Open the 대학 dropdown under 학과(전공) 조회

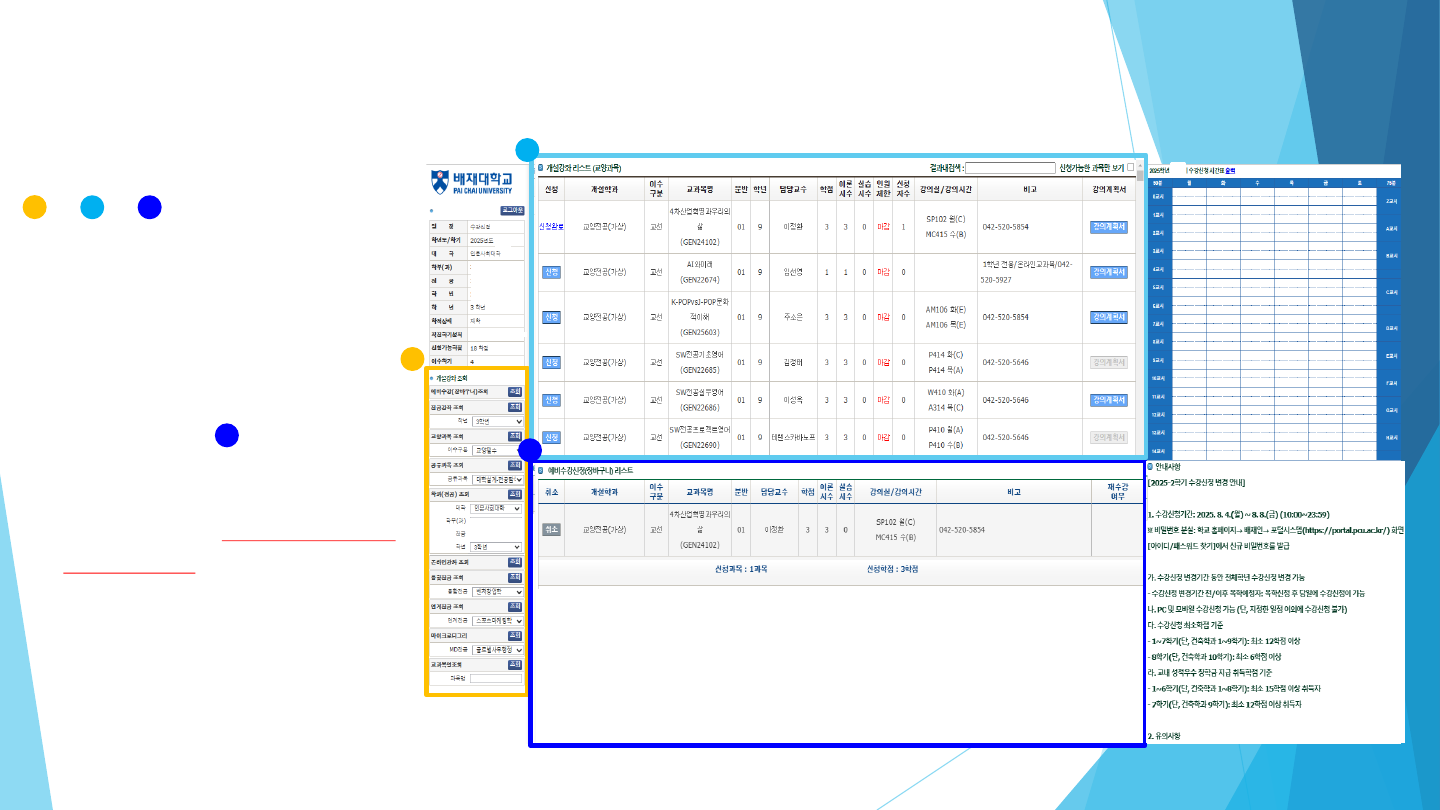(x=497, y=509)
